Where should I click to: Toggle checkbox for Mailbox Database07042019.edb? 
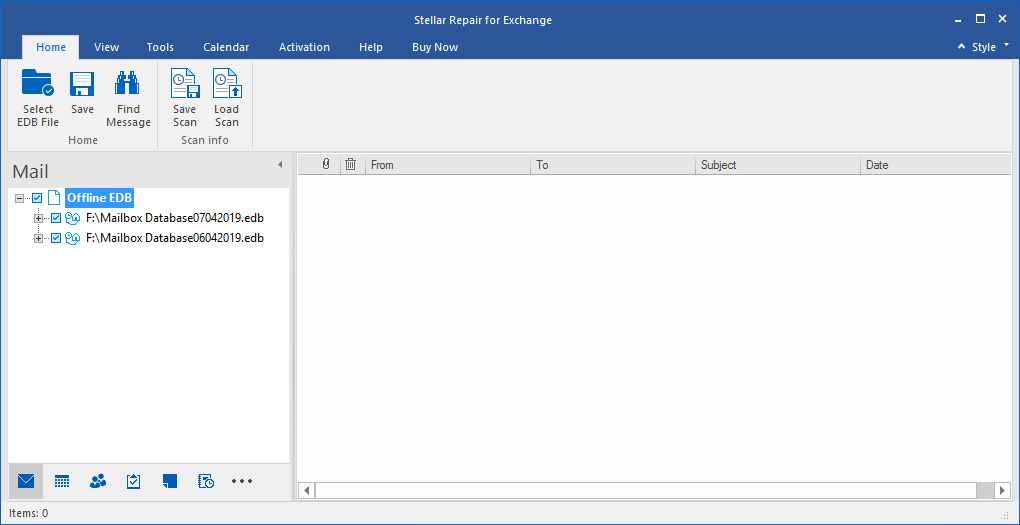(56, 218)
